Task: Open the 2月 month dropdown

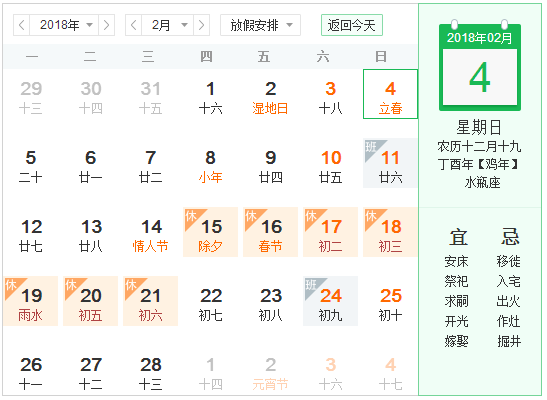Action: point(167,25)
